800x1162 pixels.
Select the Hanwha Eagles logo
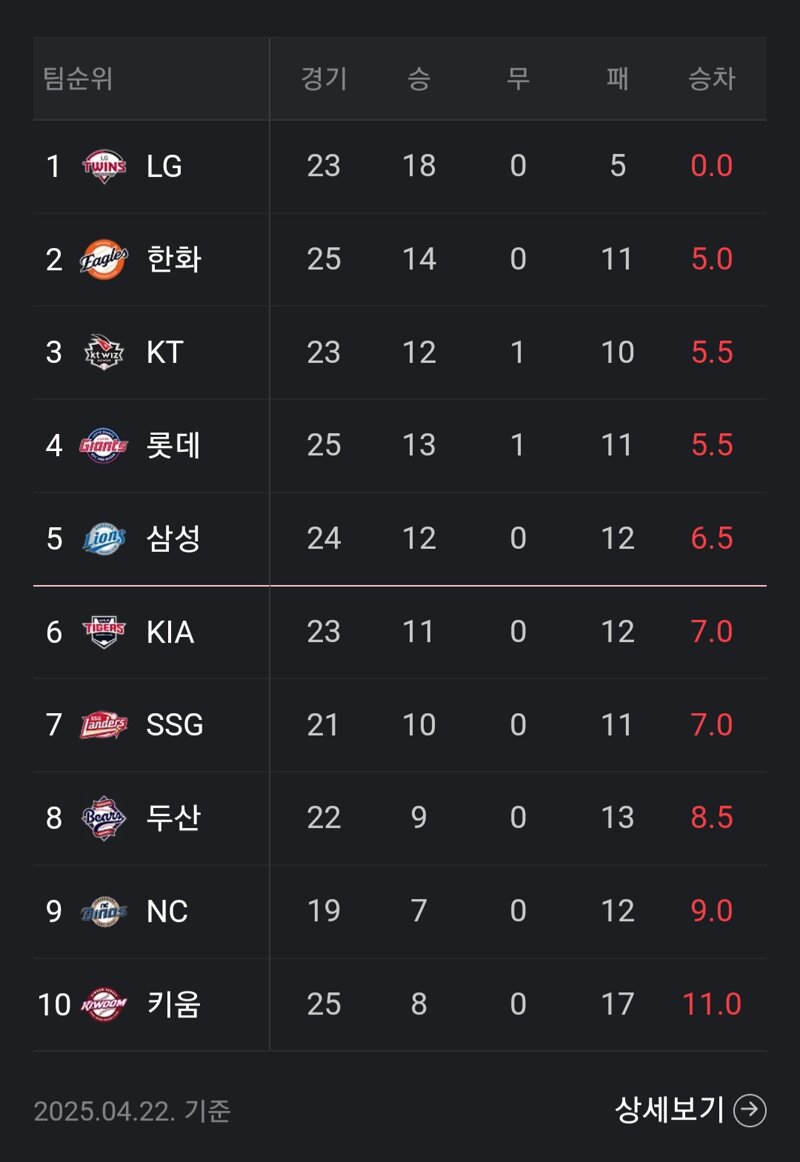coord(104,259)
